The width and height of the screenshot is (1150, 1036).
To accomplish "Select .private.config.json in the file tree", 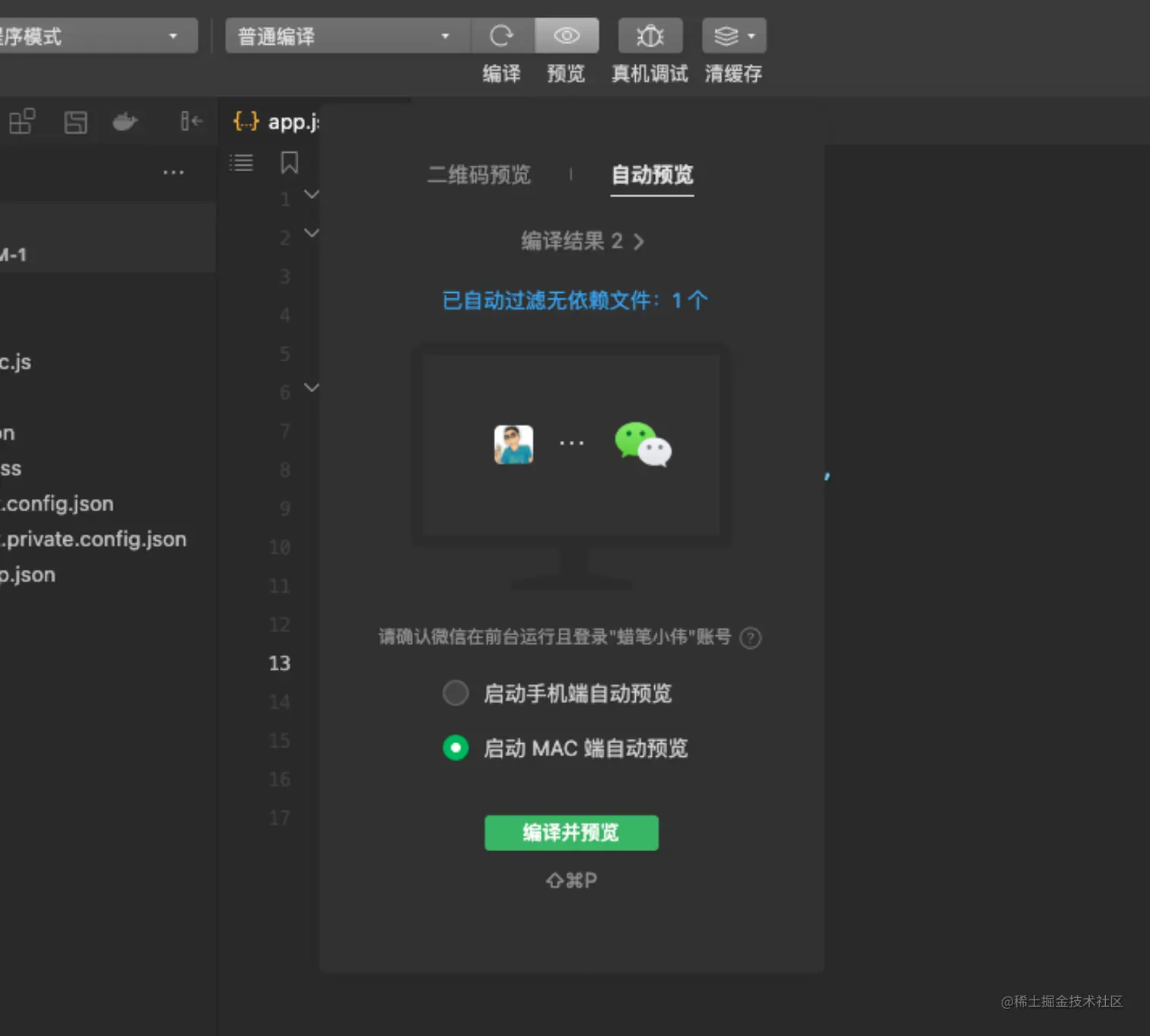I will click(93, 539).
